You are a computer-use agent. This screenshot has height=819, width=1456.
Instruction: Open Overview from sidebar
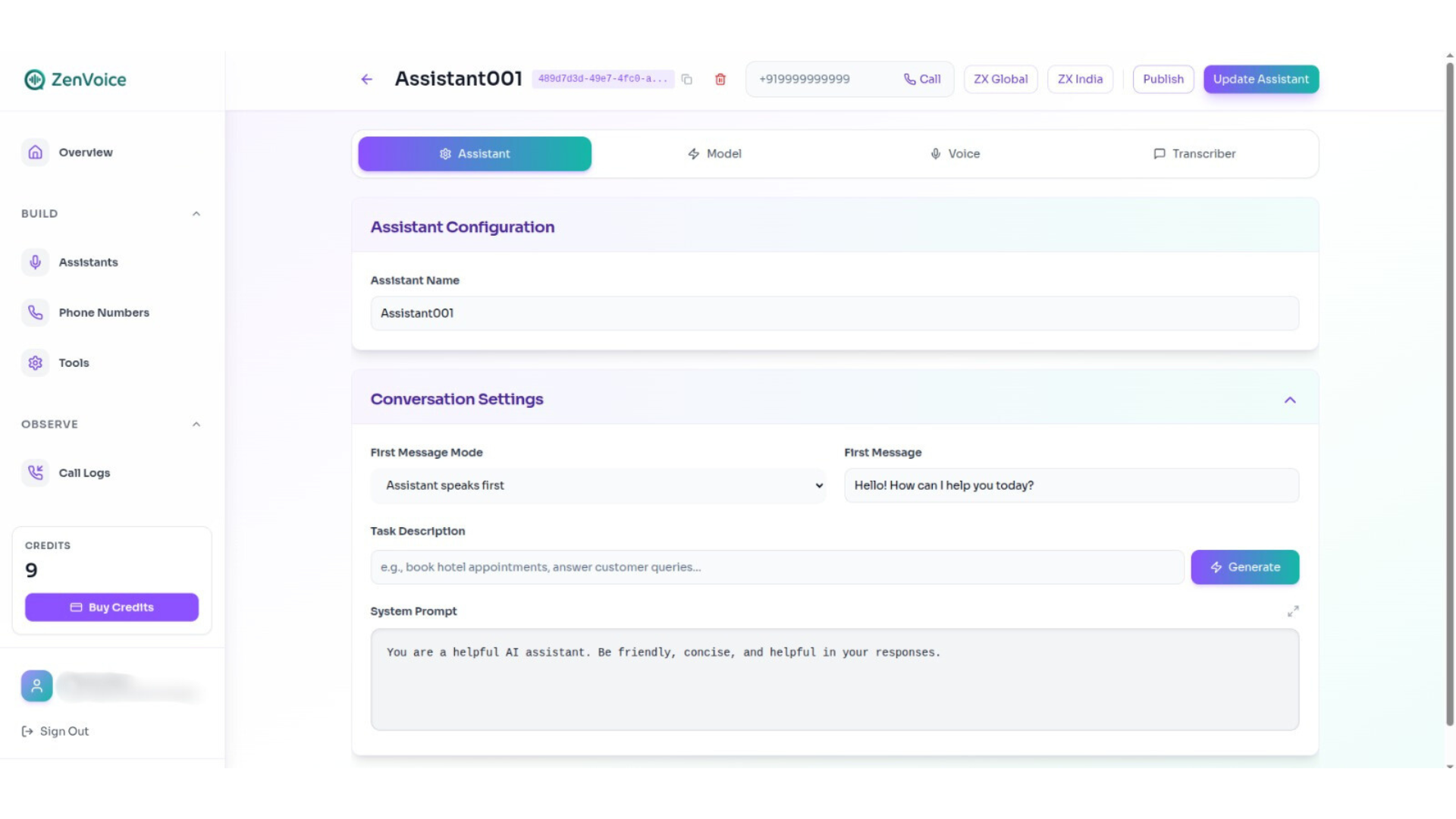click(85, 152)
